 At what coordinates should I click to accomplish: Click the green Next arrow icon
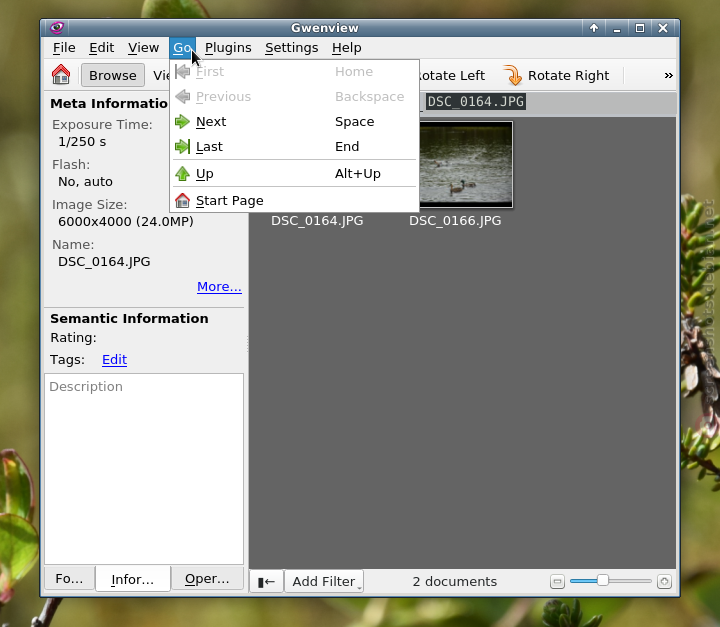pyautogui.click(x=182, y=122)
